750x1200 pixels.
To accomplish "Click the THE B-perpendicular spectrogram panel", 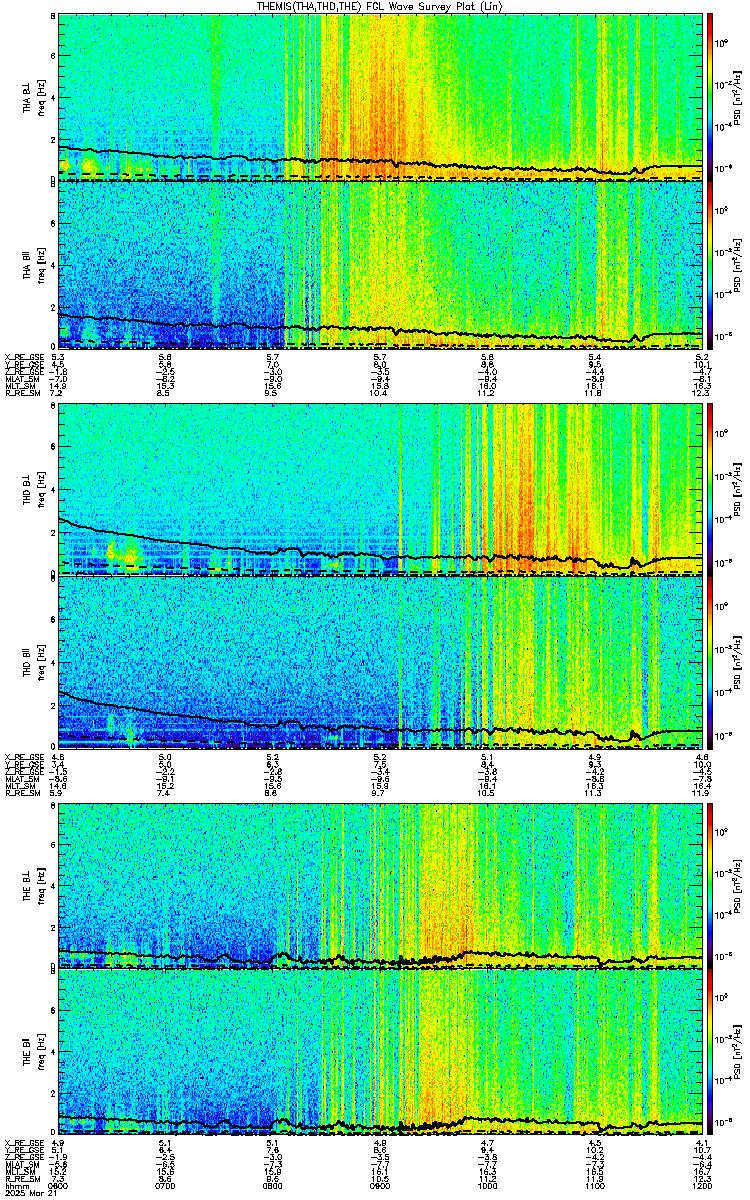I will [x=381, y=884].
